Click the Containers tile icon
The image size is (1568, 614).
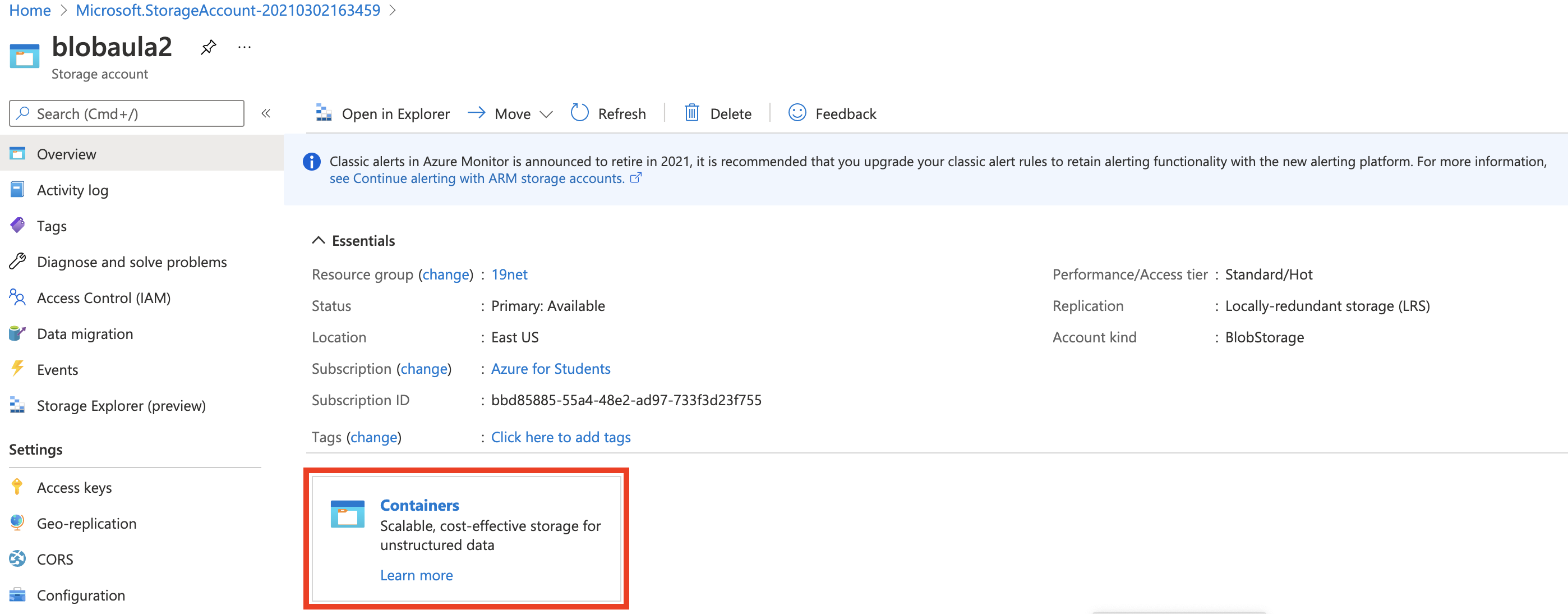click(x=348, y=514)
